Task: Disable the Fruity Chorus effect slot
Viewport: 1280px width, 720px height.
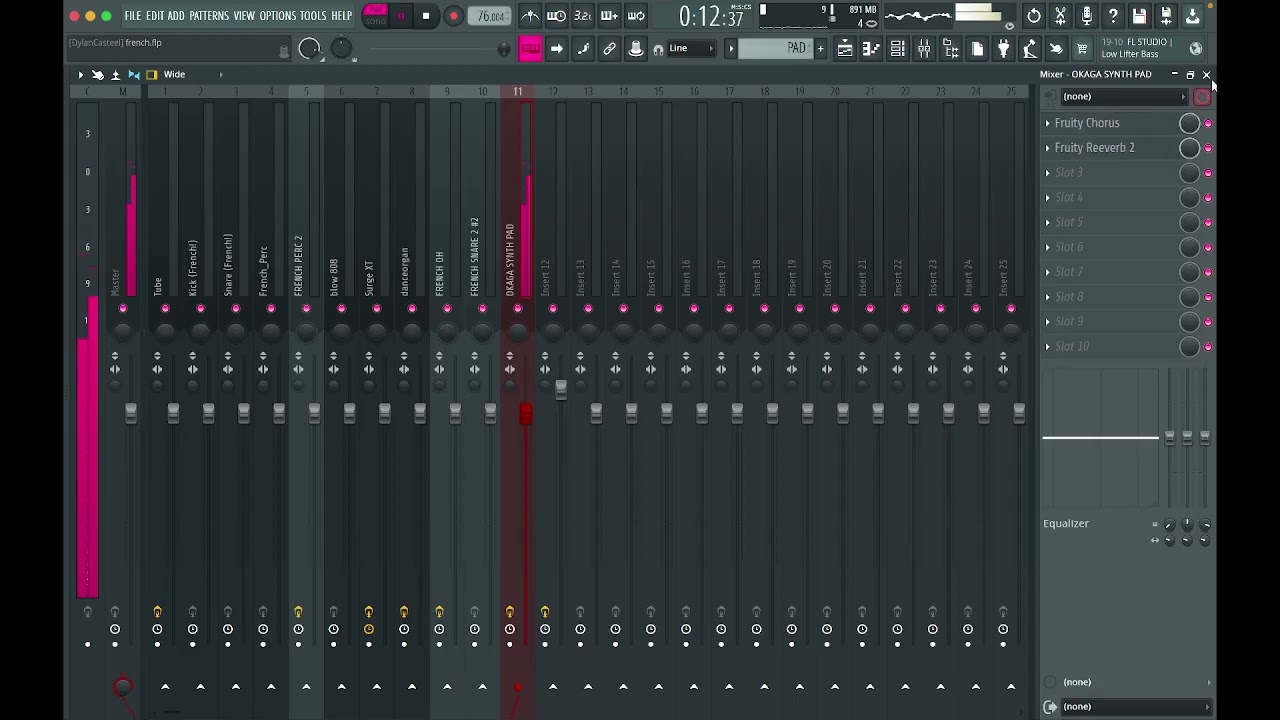Action: [x=1208, y=124]
